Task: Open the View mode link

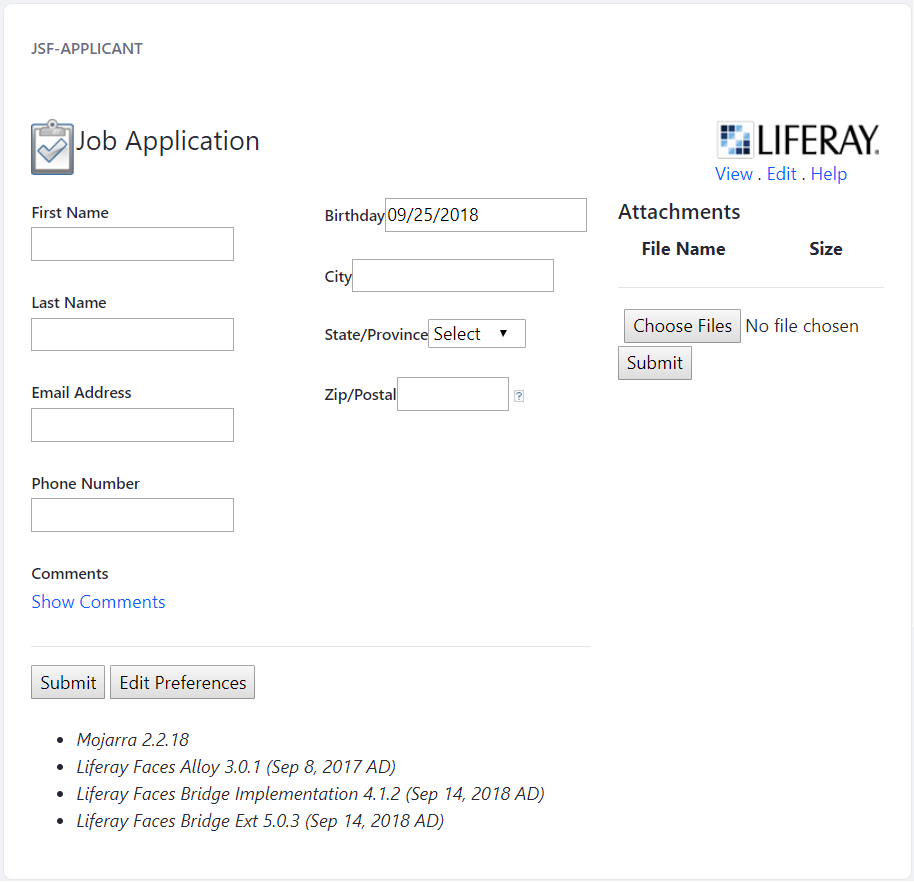Action: click(x=733, y=174)
